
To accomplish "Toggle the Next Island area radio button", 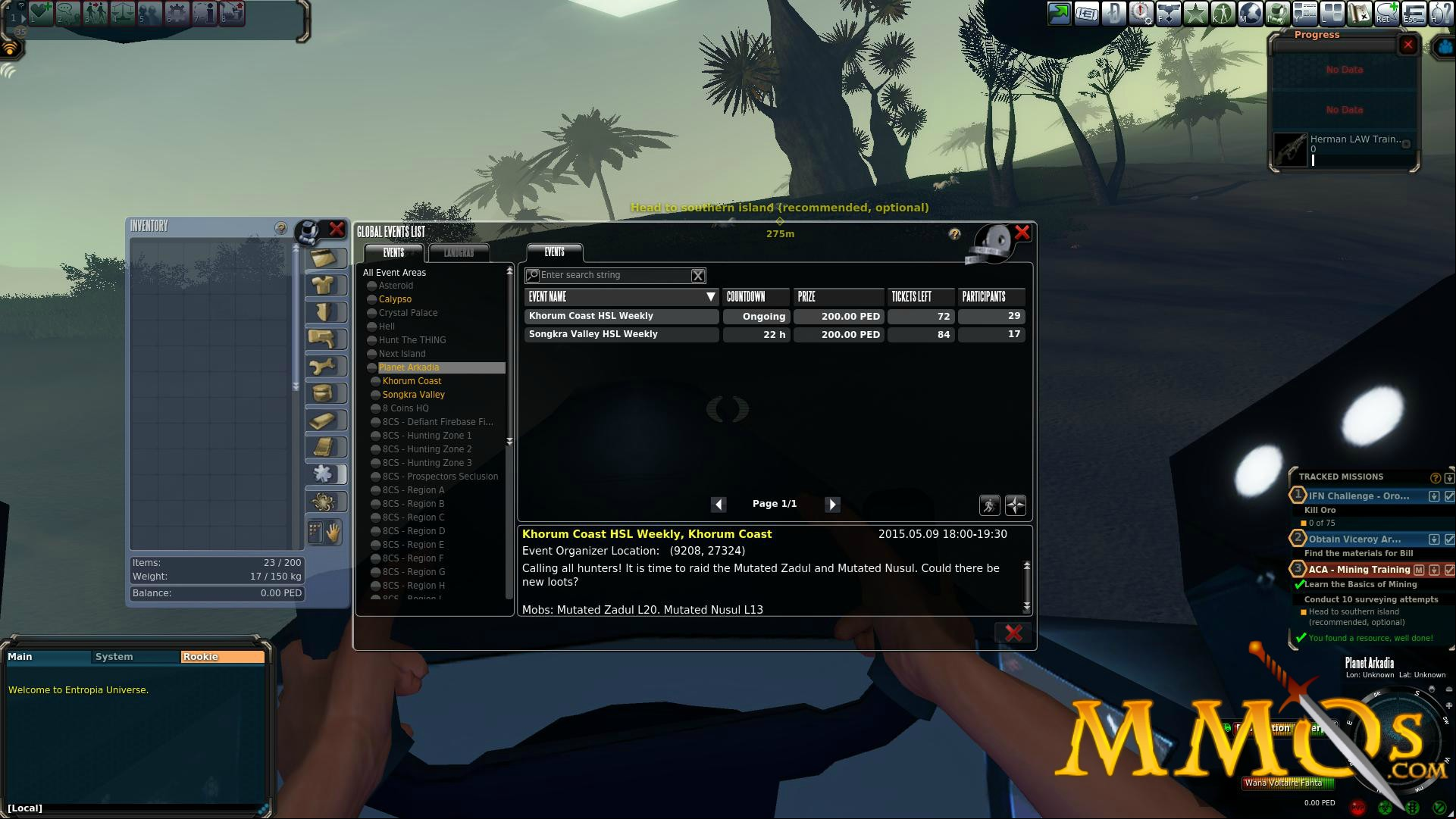I will point(372,354).
